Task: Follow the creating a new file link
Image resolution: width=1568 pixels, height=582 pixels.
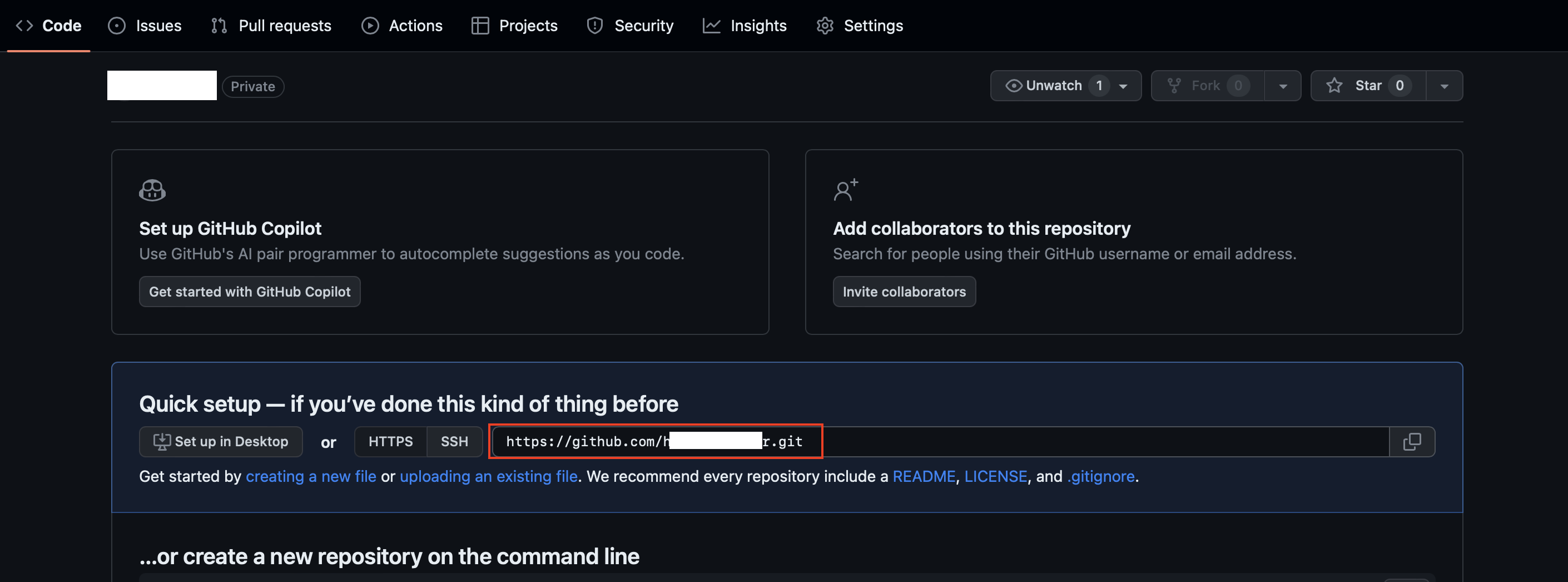Action: point(311,477)
